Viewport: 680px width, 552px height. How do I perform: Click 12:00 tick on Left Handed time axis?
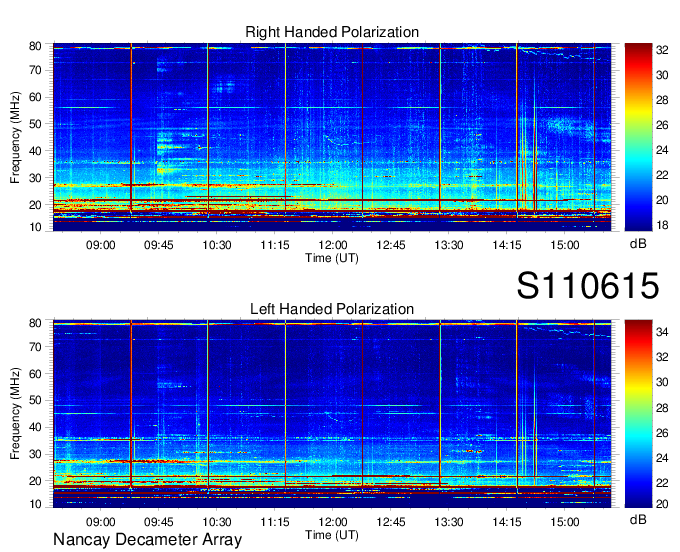[333, 522]
